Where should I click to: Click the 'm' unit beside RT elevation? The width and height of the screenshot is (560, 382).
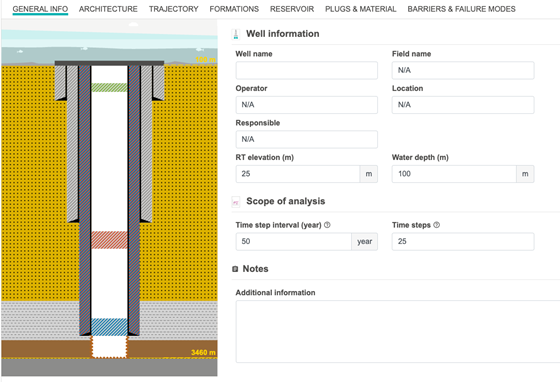369,174
